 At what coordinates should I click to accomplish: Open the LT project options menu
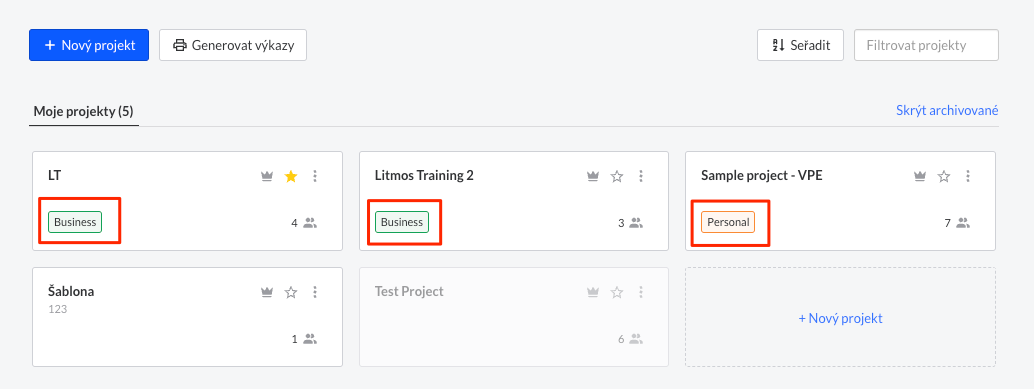(x=315, y=176)
